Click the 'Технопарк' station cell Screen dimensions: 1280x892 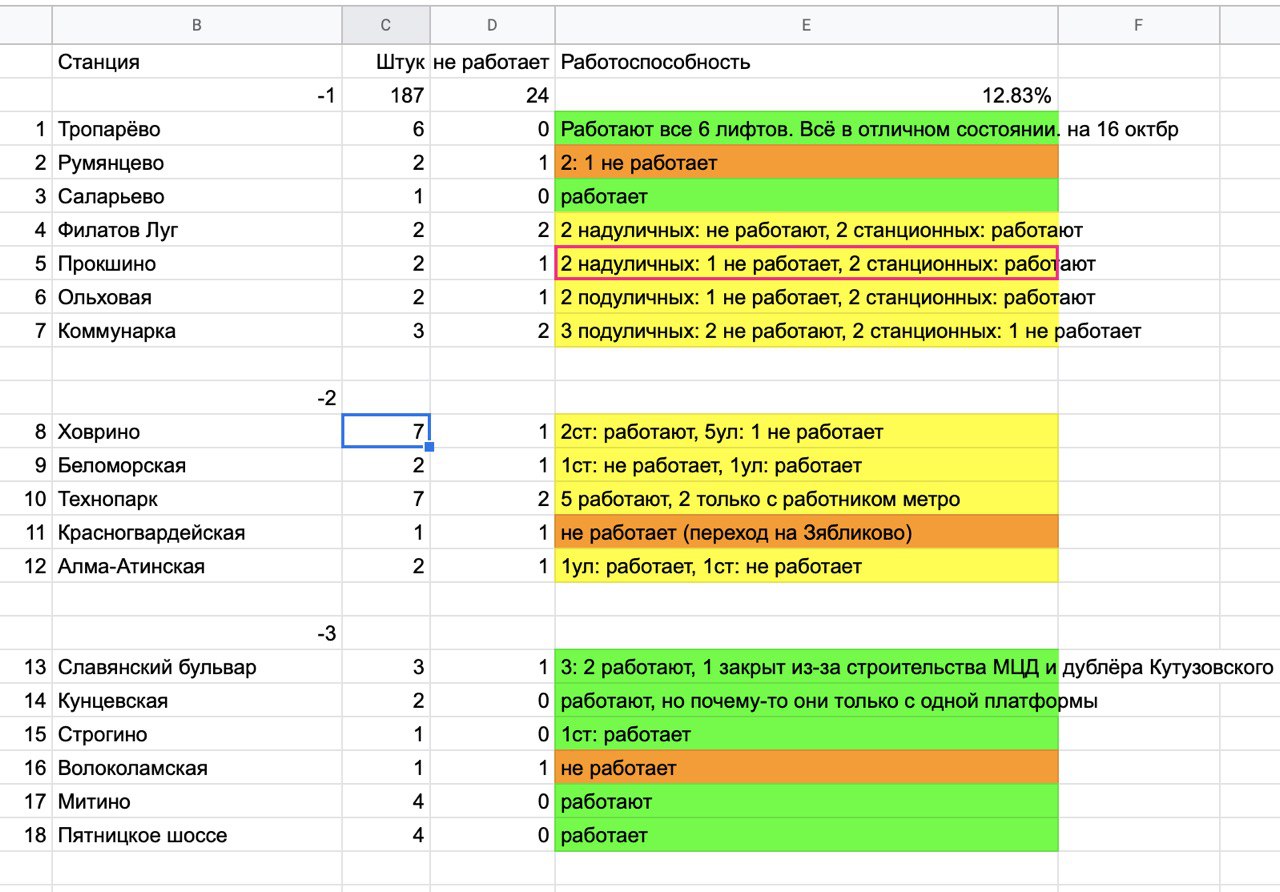pos(197,499)
